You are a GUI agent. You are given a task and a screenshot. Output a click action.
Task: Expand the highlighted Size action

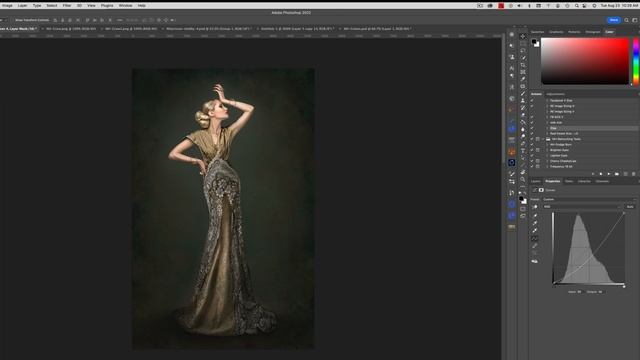click(547, 128)
